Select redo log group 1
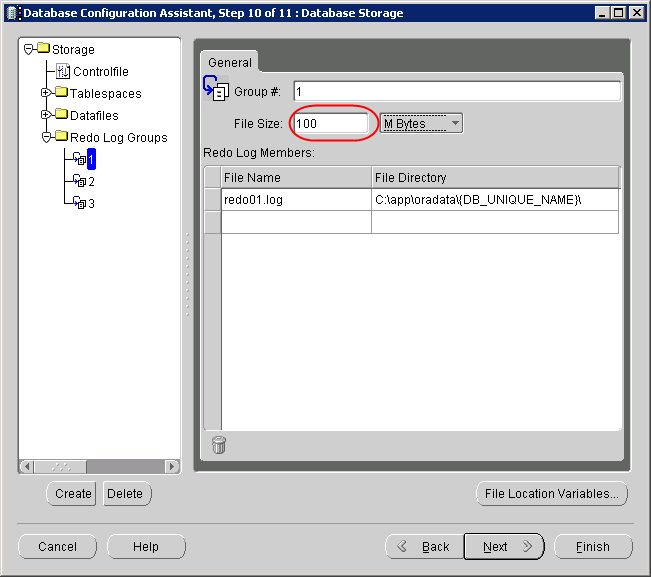This screenshot has height=577, width=651. [91, 159]
